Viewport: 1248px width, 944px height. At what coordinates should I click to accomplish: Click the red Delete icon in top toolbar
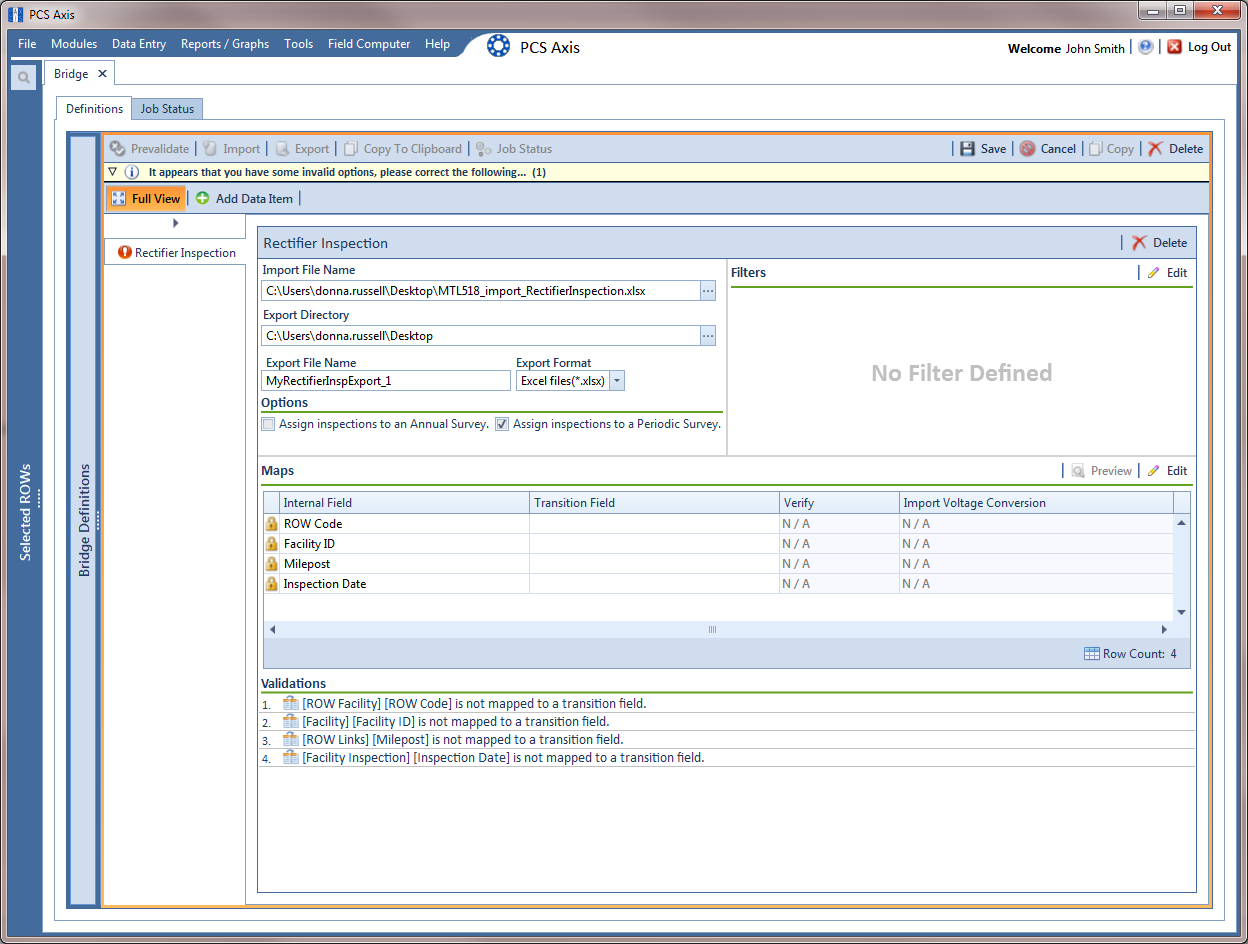coord(1155,149)
